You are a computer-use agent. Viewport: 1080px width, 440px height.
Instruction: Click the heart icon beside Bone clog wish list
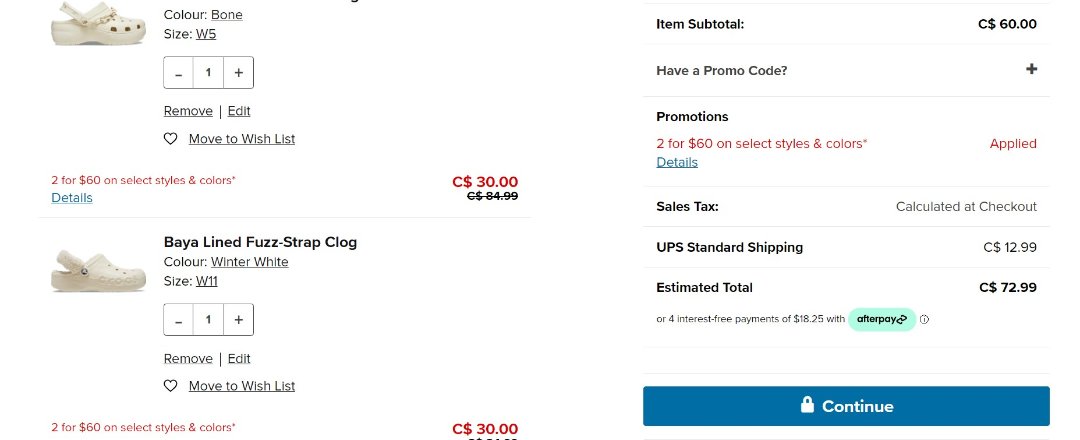(x=170, y=139)
